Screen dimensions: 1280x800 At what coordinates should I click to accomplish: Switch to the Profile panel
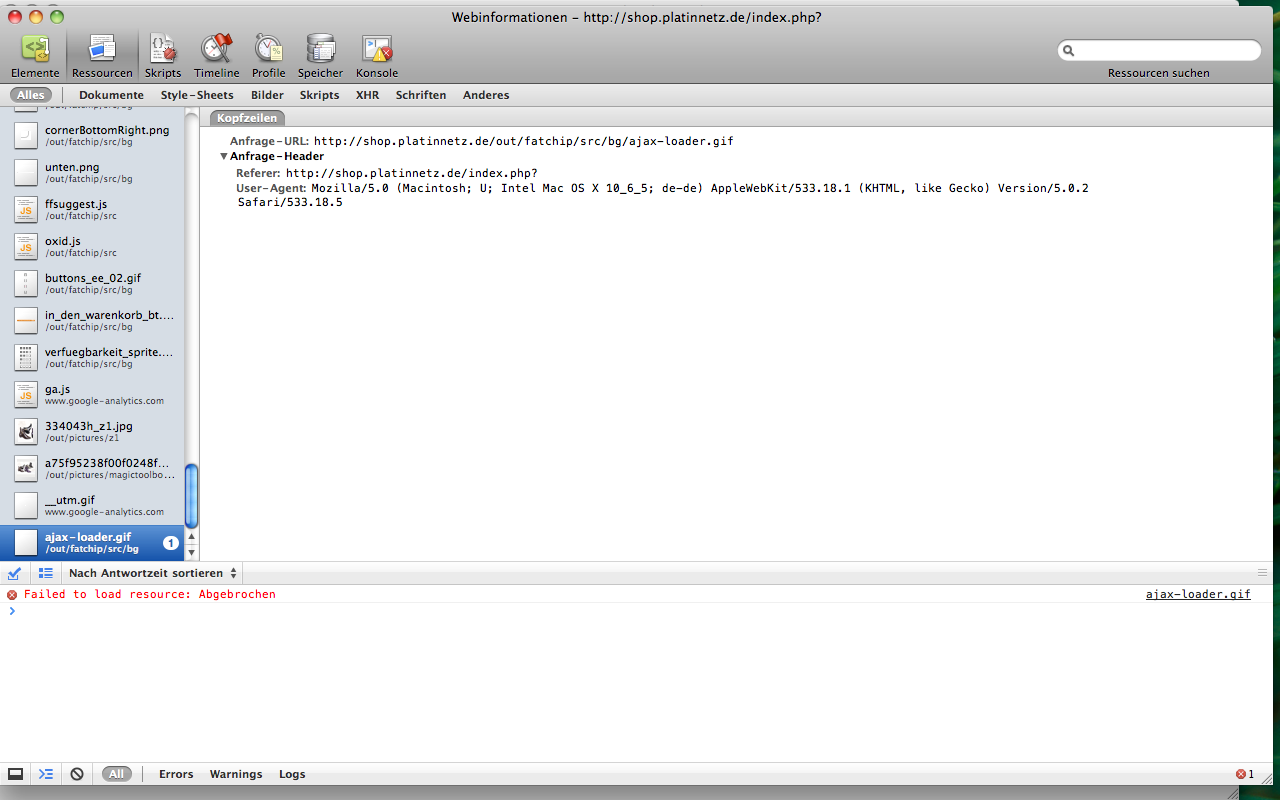click(268, 56)
